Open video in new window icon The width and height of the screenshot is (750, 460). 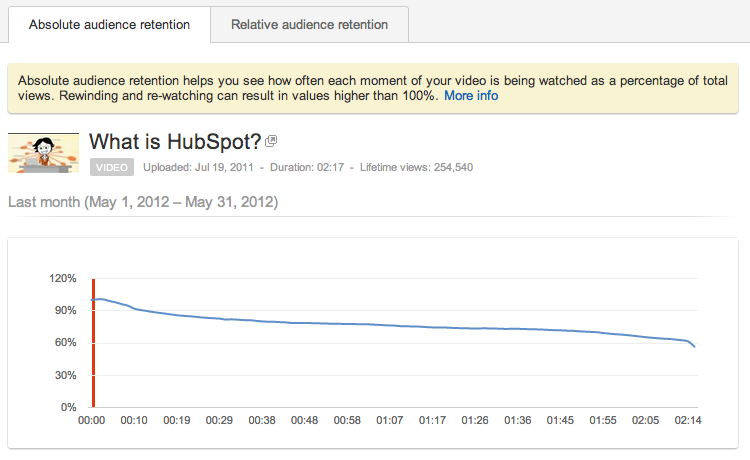(x=271, y=141)
